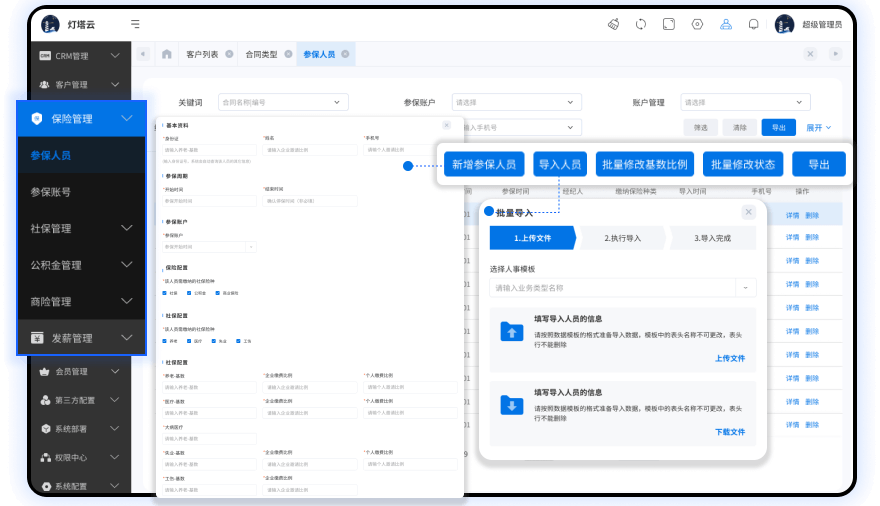Click the 批量修改基数比例 button
Viewport: 880px width, 506px height.
coord(644,165)
